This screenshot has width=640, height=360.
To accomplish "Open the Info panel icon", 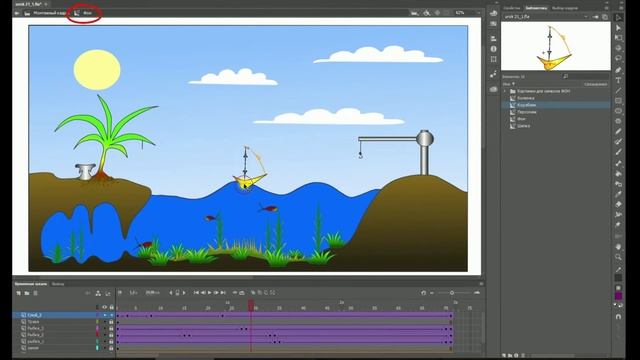I will [493, 49].
